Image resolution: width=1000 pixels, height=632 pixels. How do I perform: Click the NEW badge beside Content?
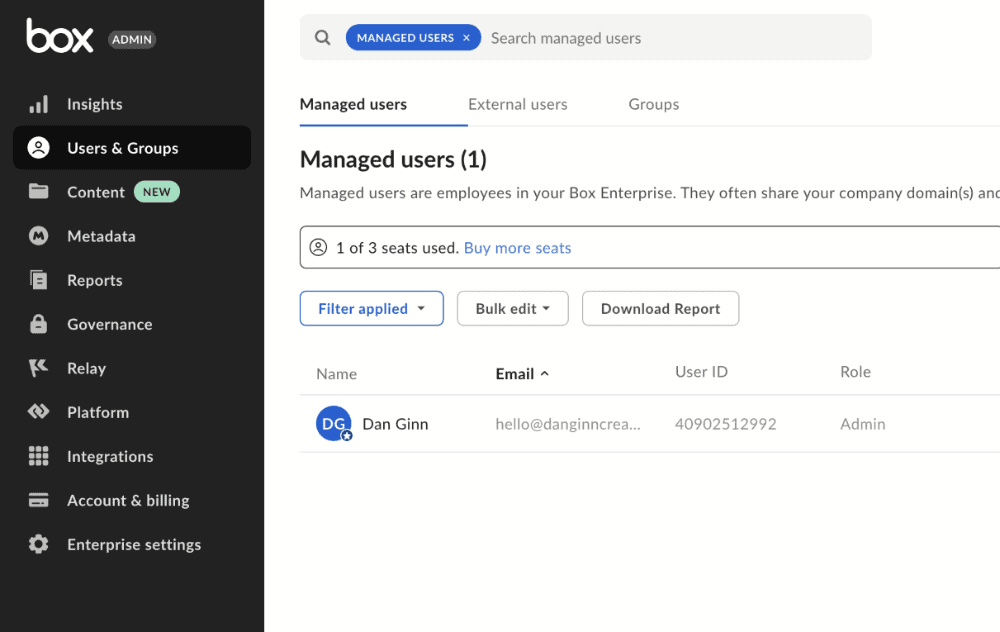157,192
